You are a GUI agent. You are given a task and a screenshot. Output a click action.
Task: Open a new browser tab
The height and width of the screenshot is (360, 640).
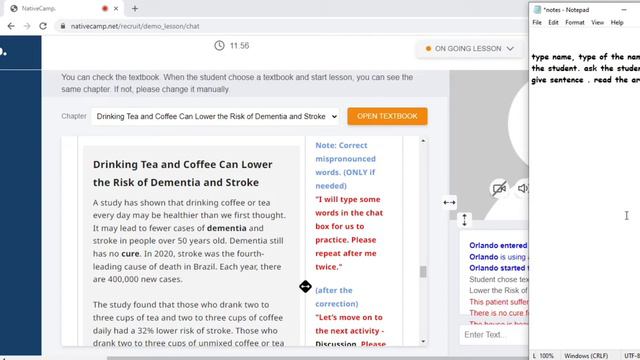point(135,8)
